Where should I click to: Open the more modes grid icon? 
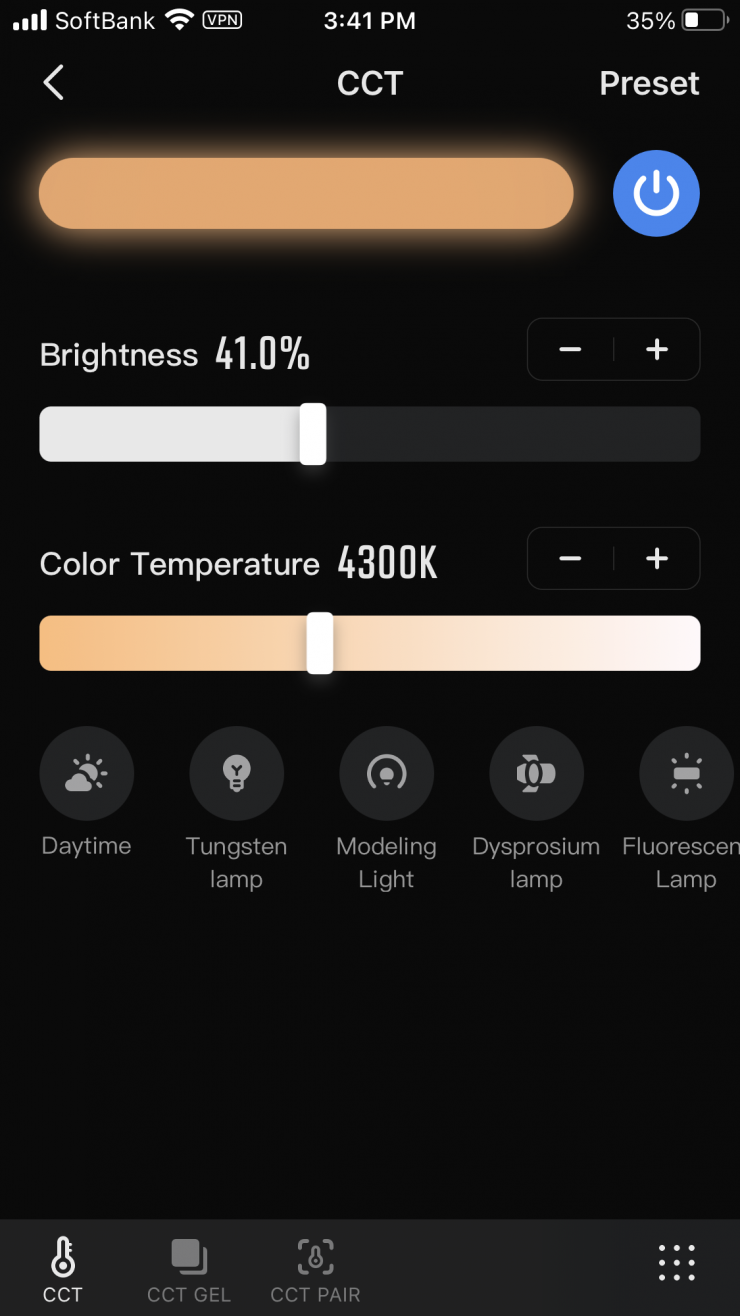pyautogui.click(x=677, y=1263)
